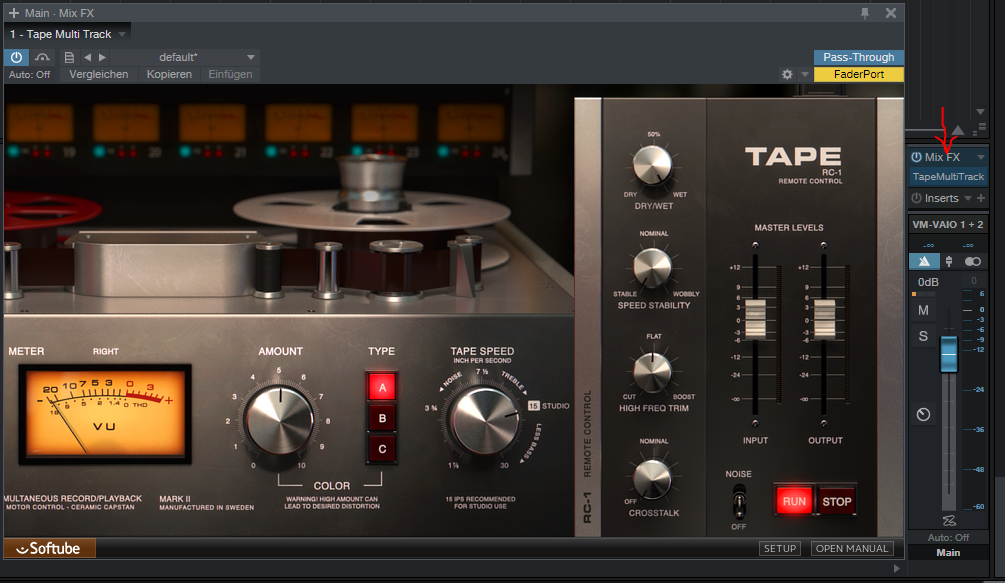Screen dimensions: 1005x583
Task: Open the SETUP panel
Action: 780,548
